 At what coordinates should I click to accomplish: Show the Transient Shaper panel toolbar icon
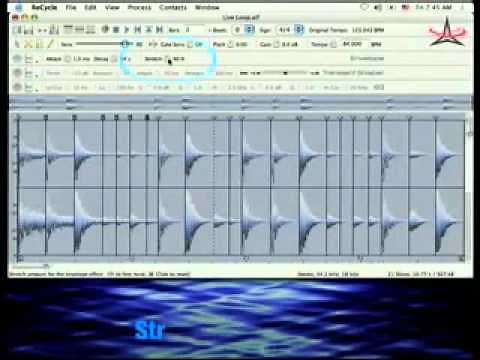(79, 30)
